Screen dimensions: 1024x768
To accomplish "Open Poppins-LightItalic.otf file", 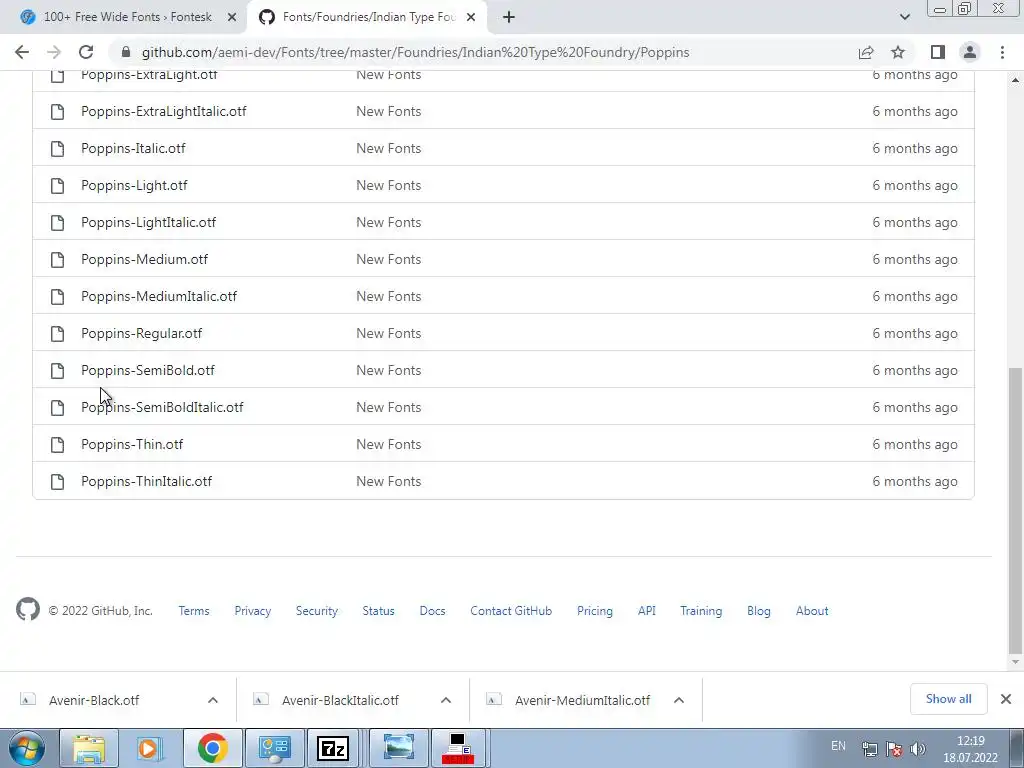I will click(x=148, y=222).
